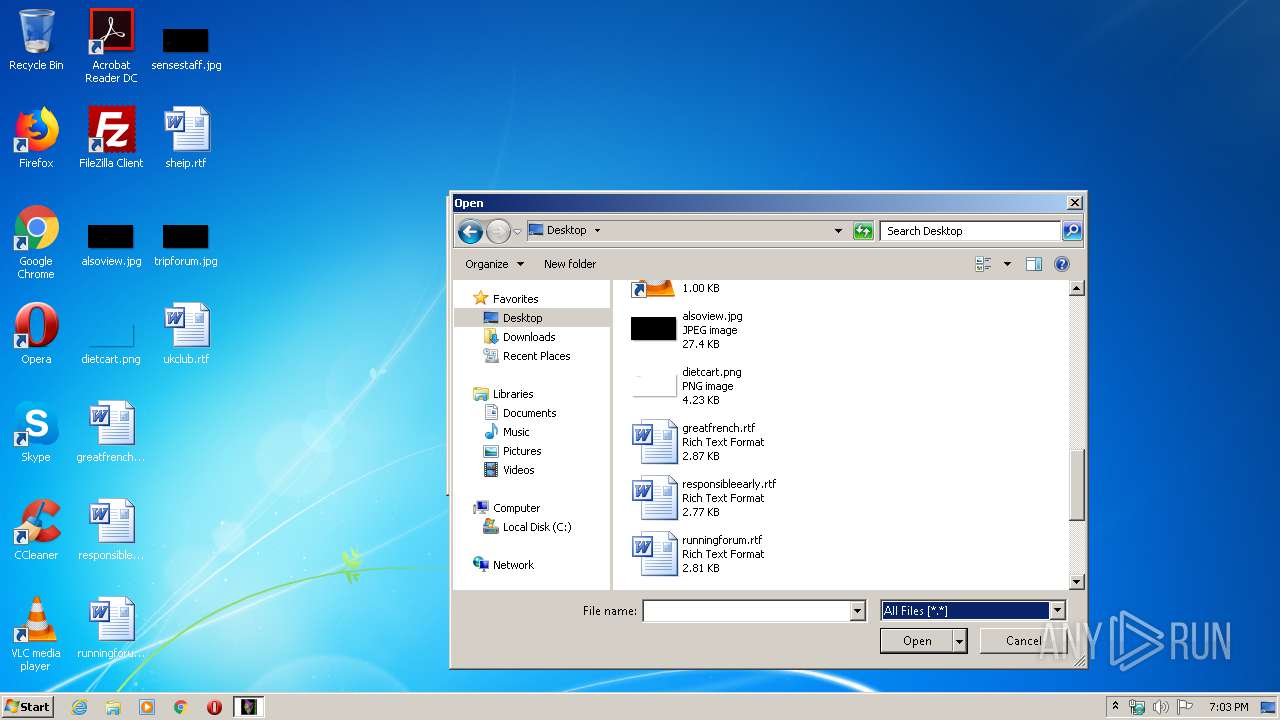Launch the Google Chrome desktop shortcut
This screenshot has width=1280, height=720.
point(36,243)
